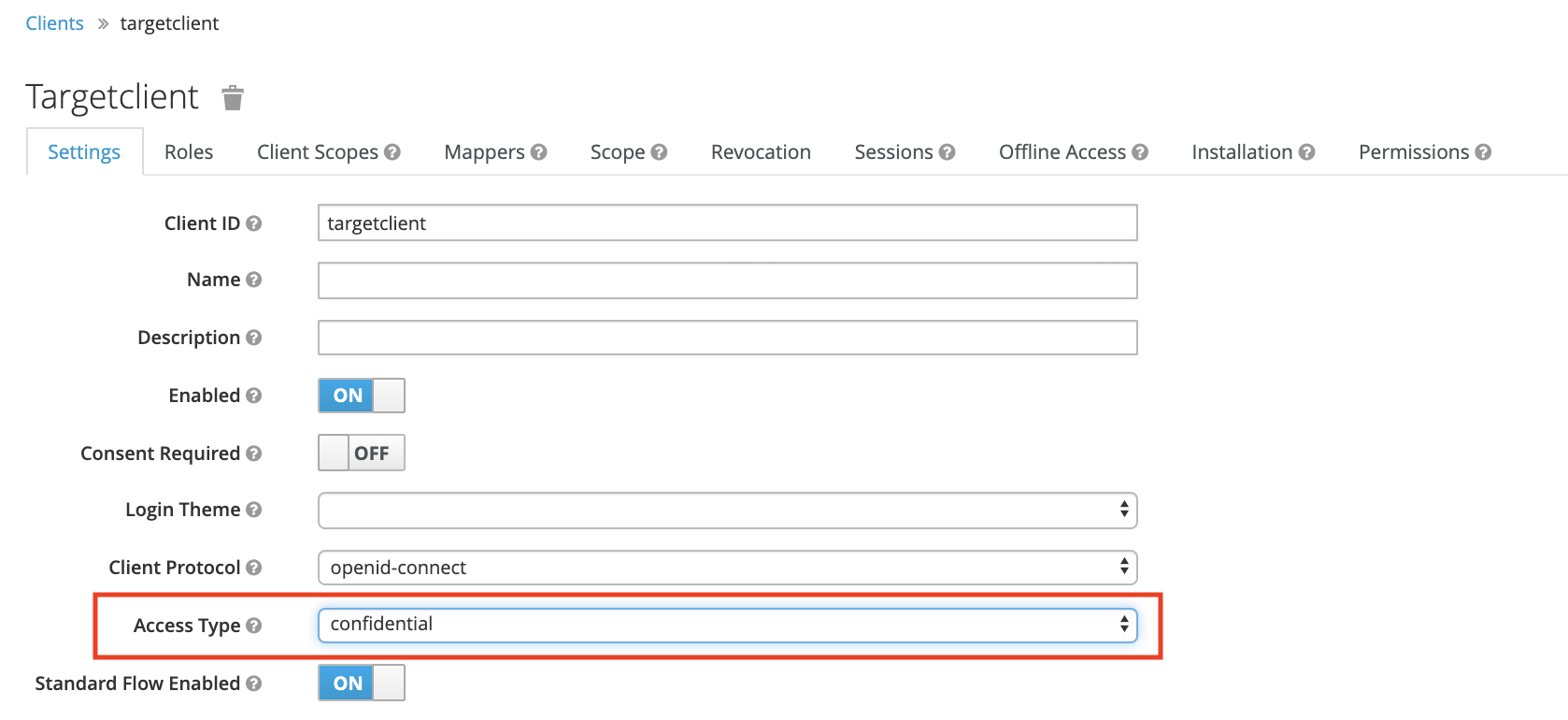Click the help icon next to Consent Required
Image resolution: width=1568 pixels, height=720 pixels.
point(253,454)
